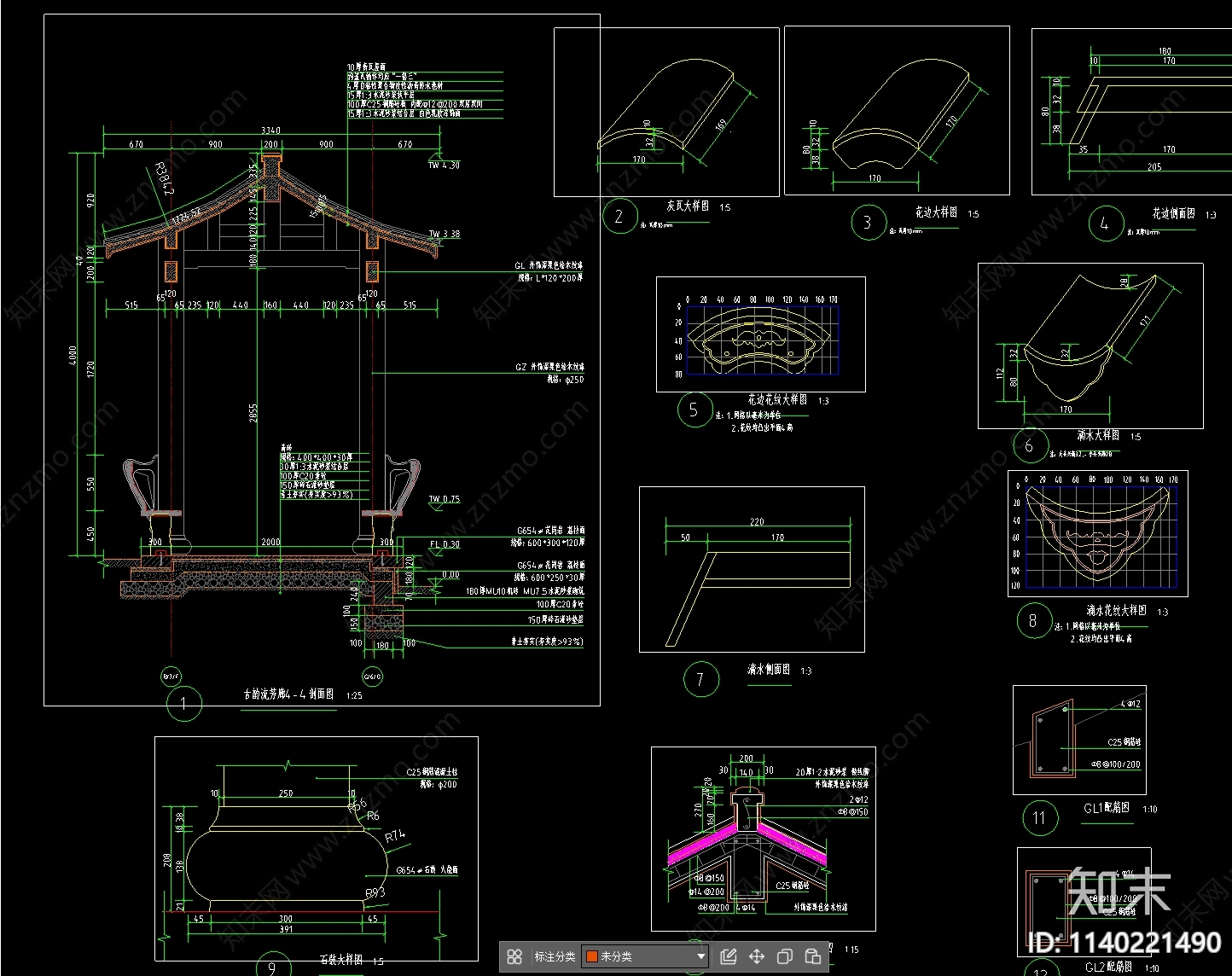Activate the move four-arrow tool icon
1232x976 pixels.
756,956
